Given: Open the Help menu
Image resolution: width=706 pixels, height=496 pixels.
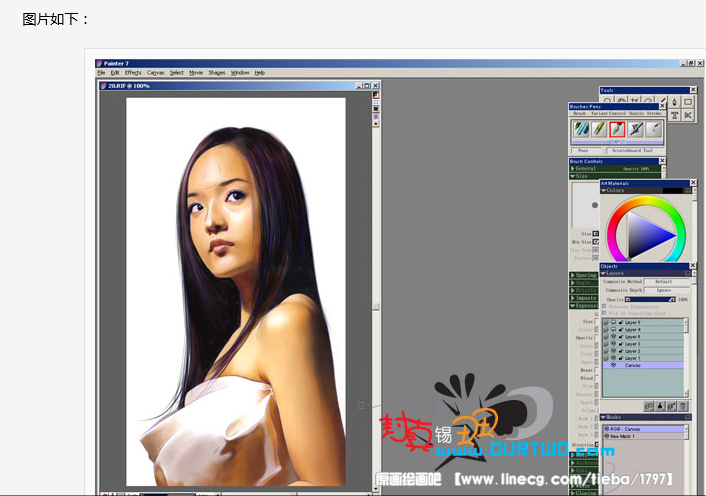Looking at the screenshot, I should pyautogui.click(x=260, y=72).
